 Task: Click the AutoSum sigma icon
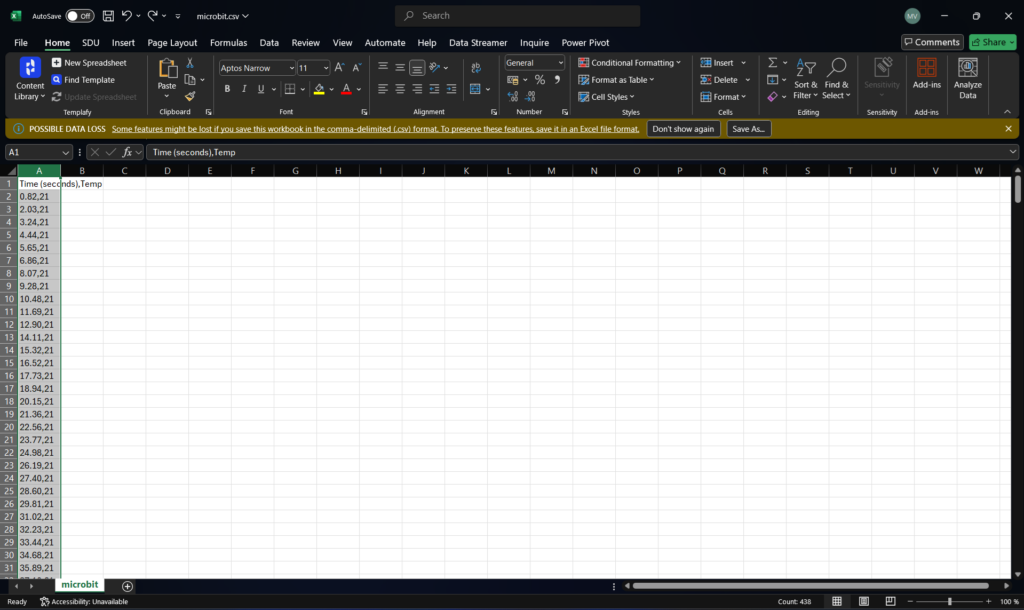coord(773,63)
